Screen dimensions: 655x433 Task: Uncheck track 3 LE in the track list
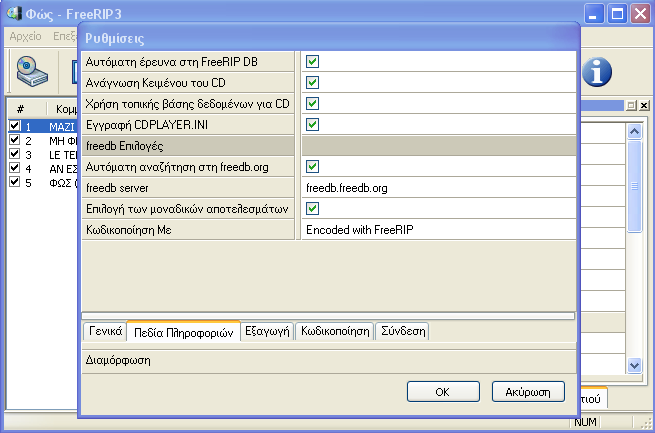15,154
